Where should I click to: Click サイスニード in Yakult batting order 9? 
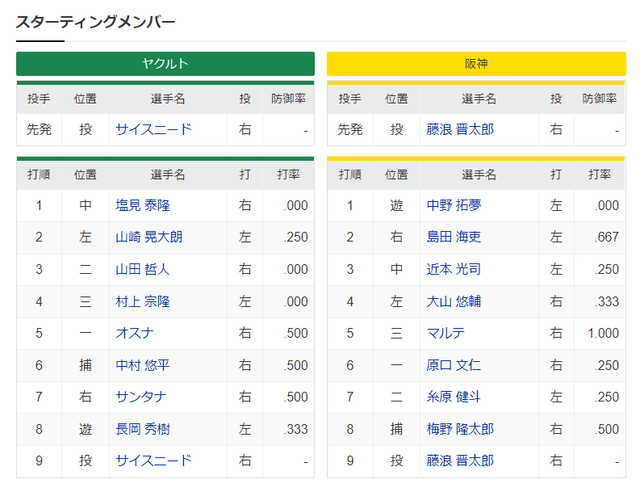[x=153, y=461]
